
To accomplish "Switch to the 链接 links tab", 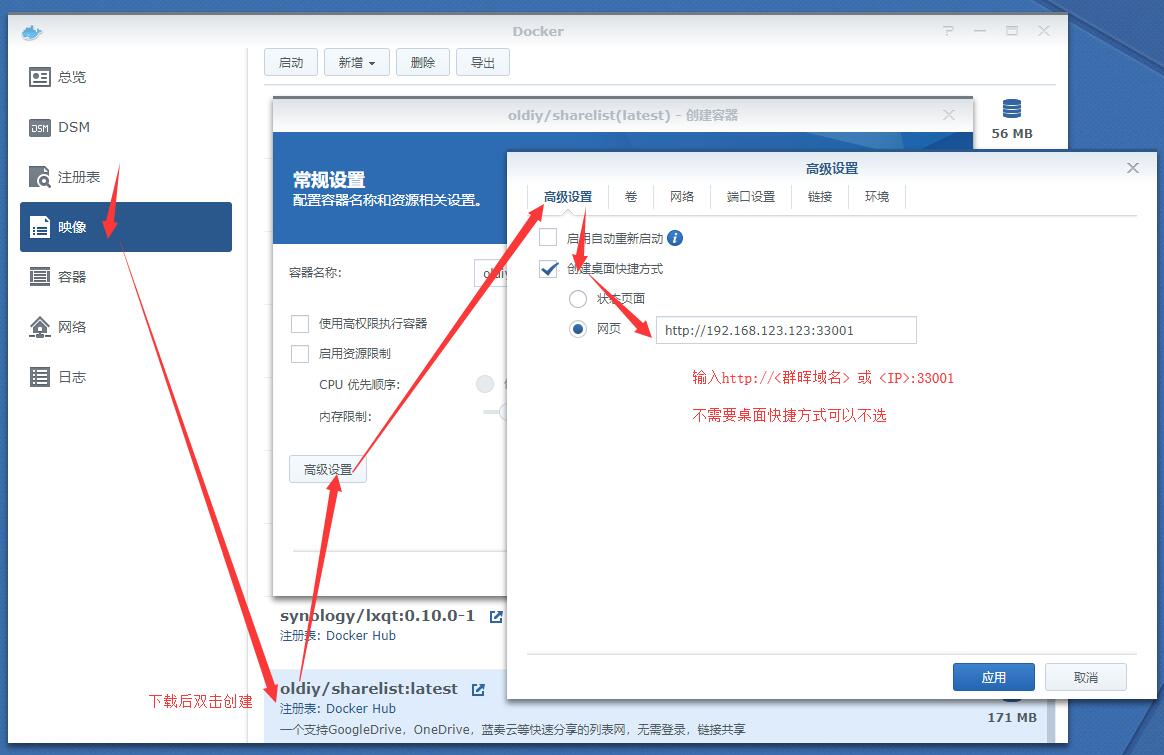I will (820, 197).
